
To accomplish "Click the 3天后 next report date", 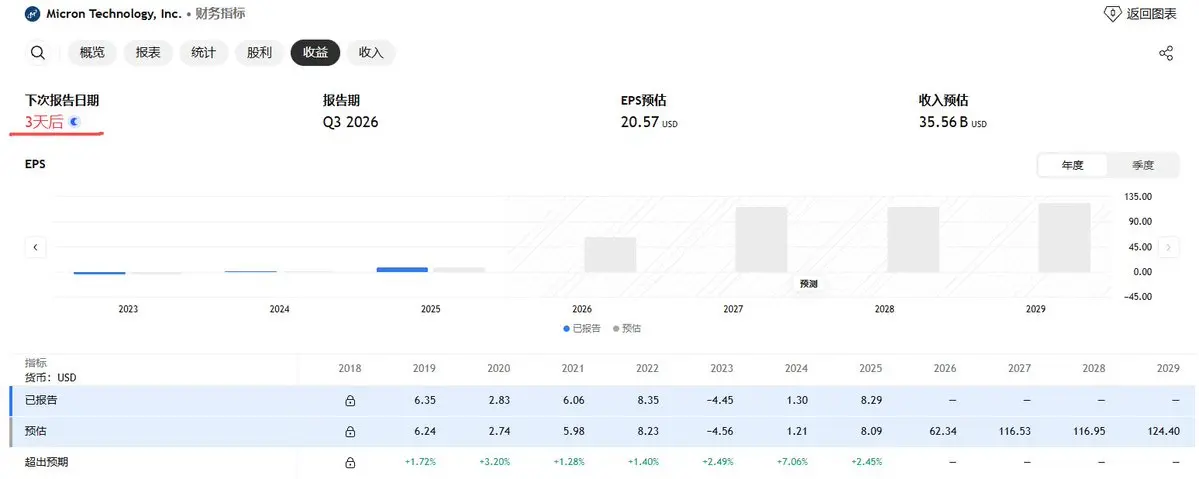I will (44, 122).
